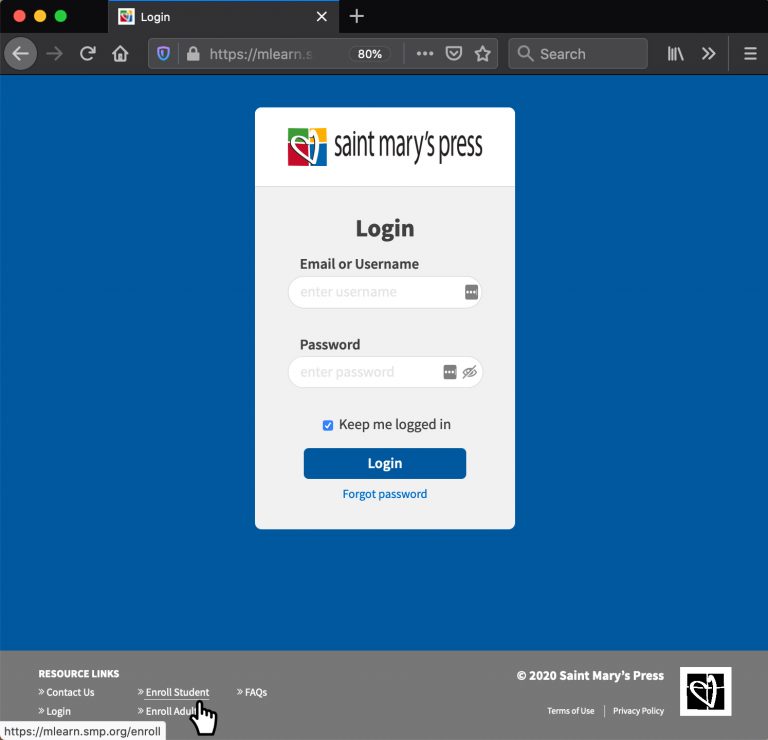768x740 pixels.
Task: Click the Forgot password link
Action: click(385, 494)
